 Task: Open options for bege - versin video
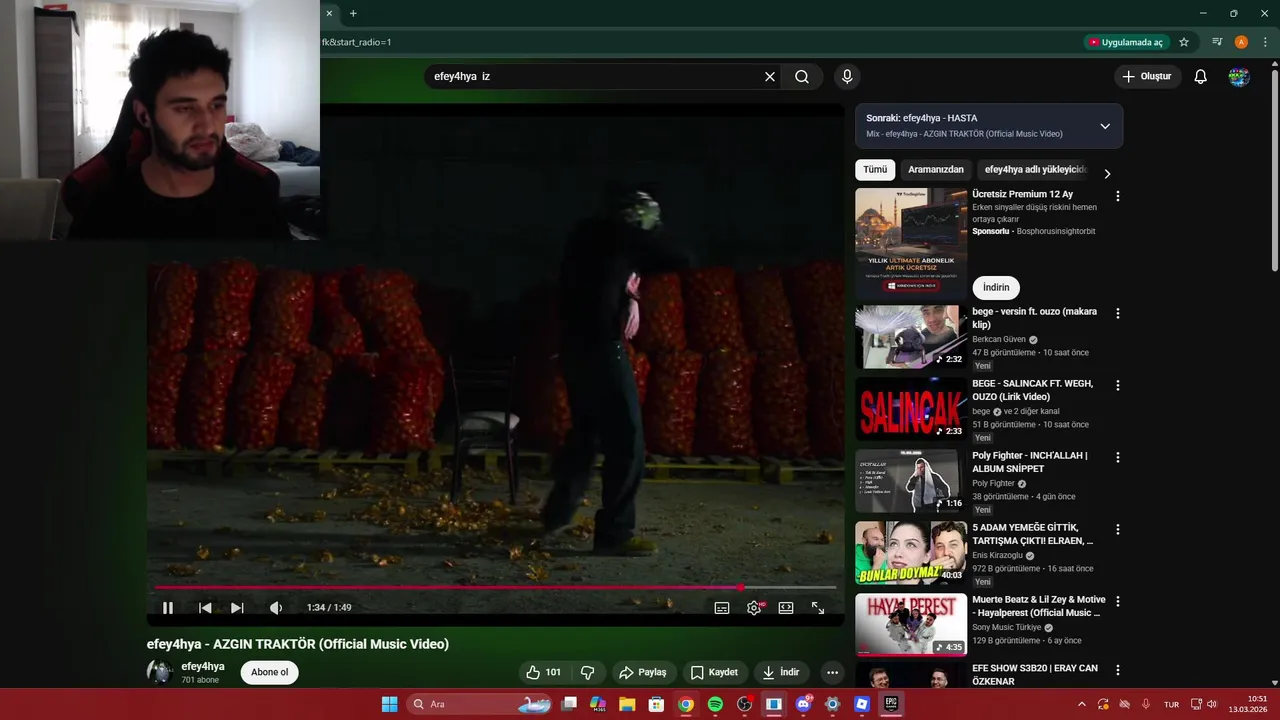[1118, 313]
